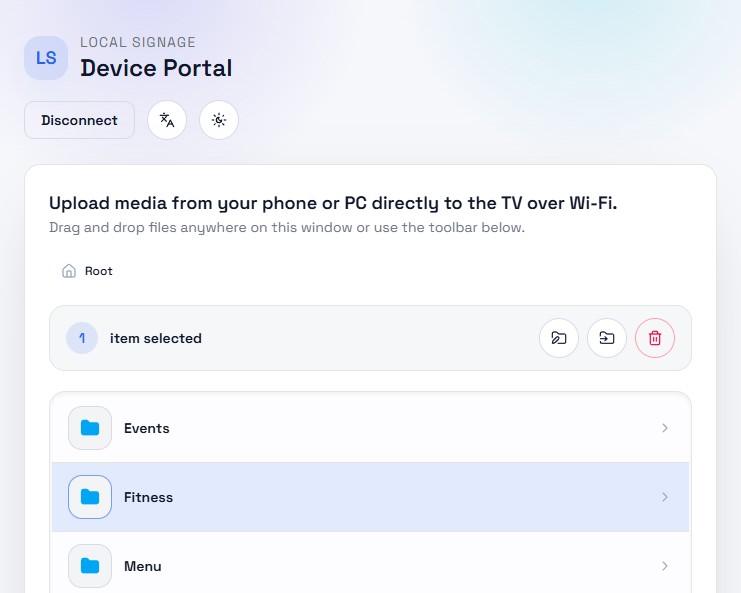Viewport: 741px width, 593px height.
Task: Select the Menu folder icon
Action: tap(90, 566)
